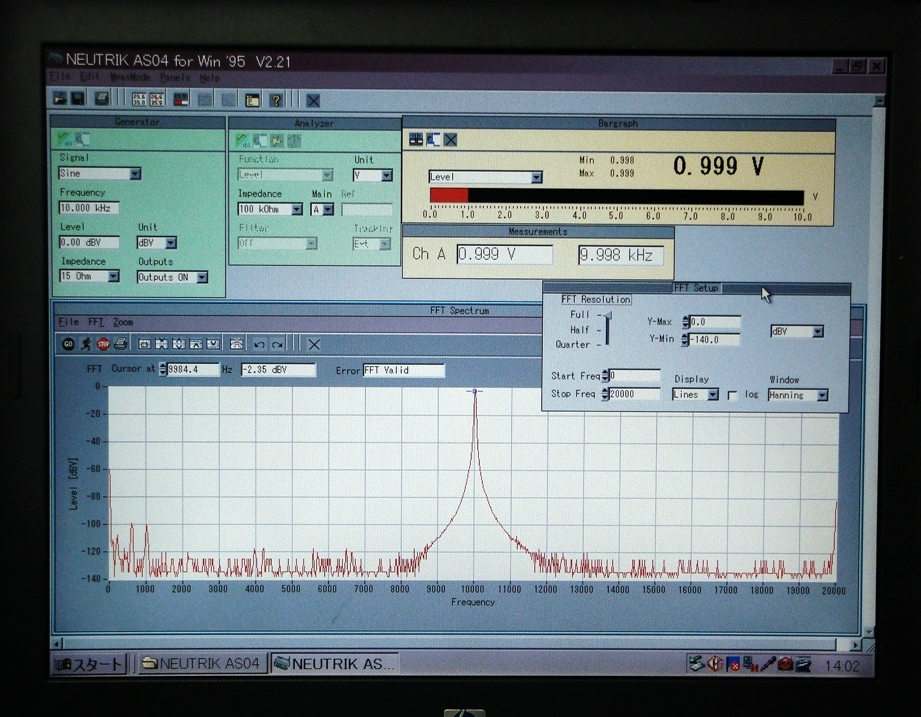Click the yellow window setup icon

253,100
